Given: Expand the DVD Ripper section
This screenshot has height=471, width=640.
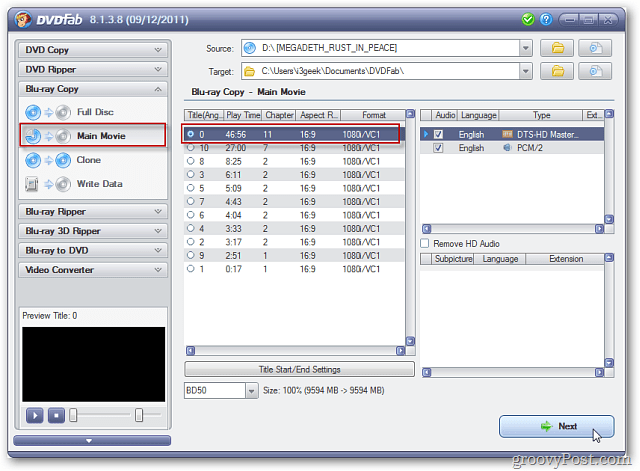Looking at the screenshot, I should pos(93,69).
